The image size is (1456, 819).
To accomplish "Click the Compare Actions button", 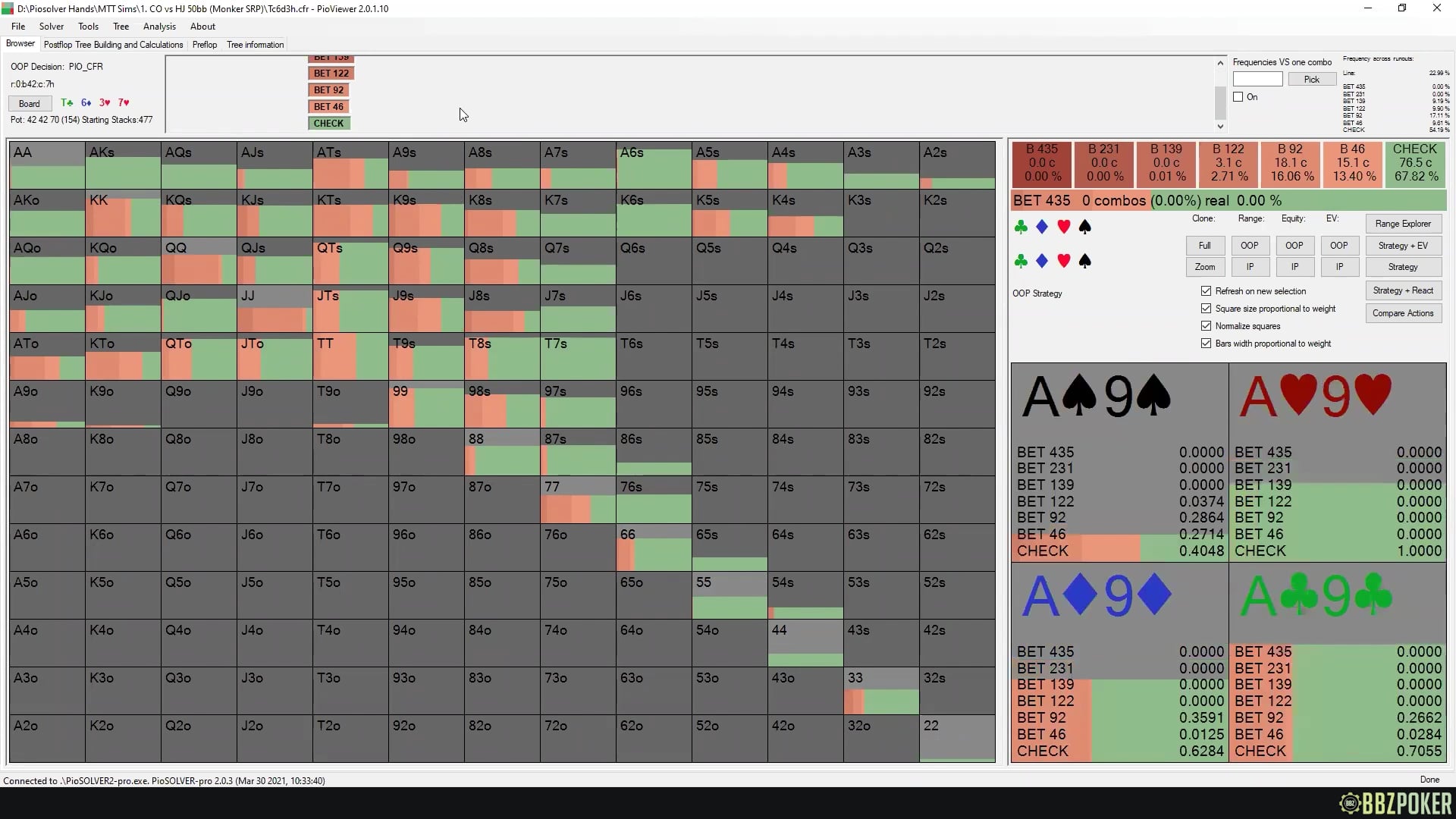I will click(1403, 313).
